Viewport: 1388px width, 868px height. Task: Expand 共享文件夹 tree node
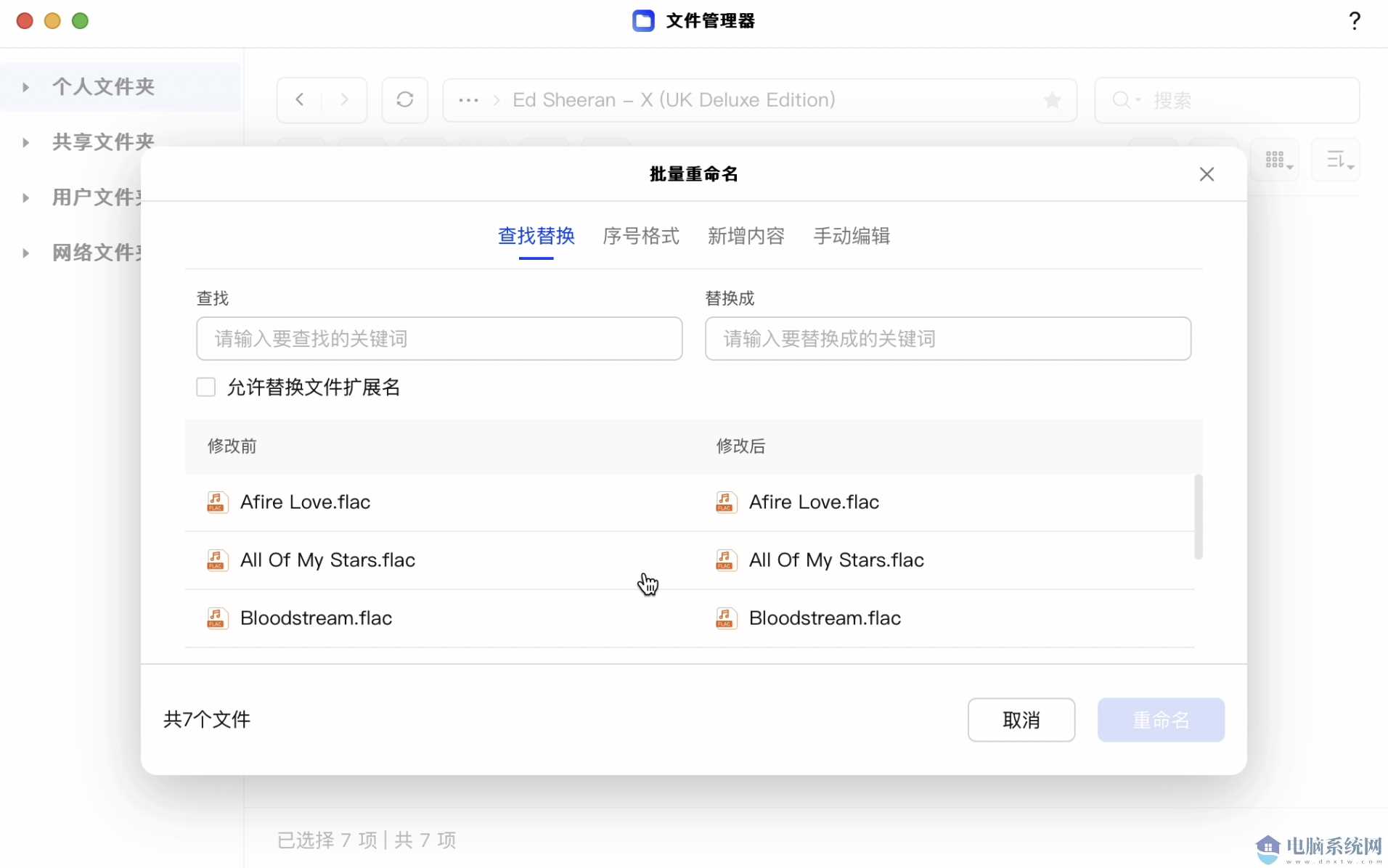pos(25,142)
